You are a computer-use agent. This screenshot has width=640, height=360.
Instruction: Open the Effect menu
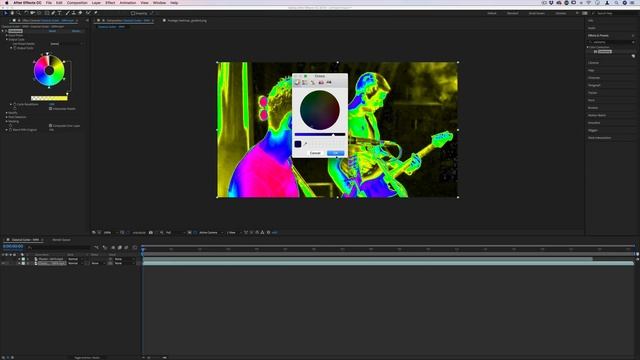(x=110, y=3)
